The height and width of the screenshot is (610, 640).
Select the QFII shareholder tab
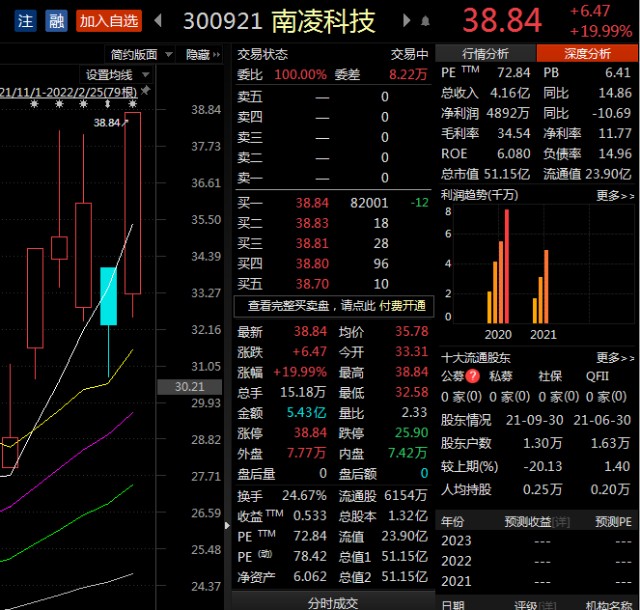pyautogui.click(x=597, y=376)
